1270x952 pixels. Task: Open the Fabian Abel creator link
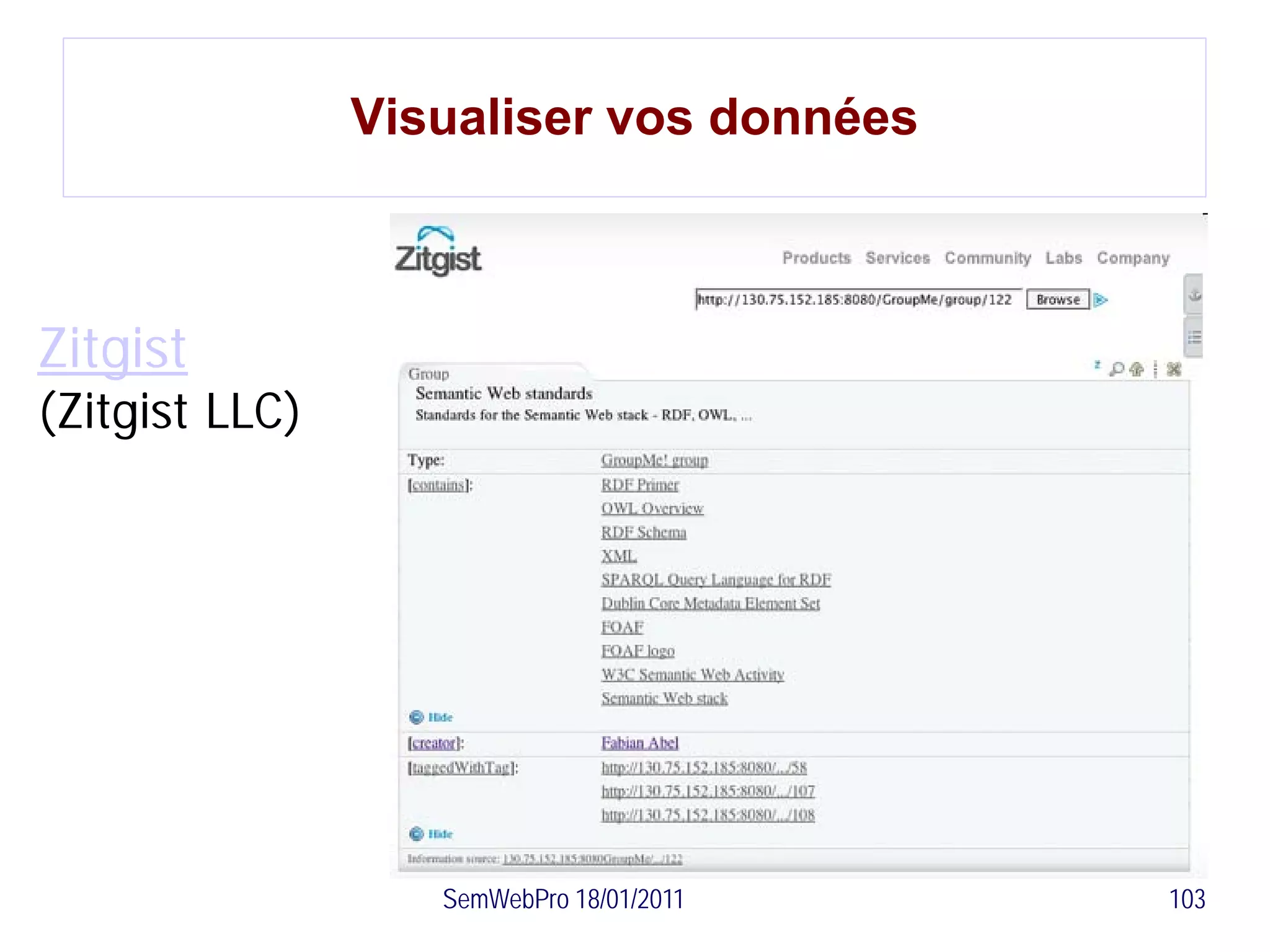pyautogui.click(x=640, y=743)
